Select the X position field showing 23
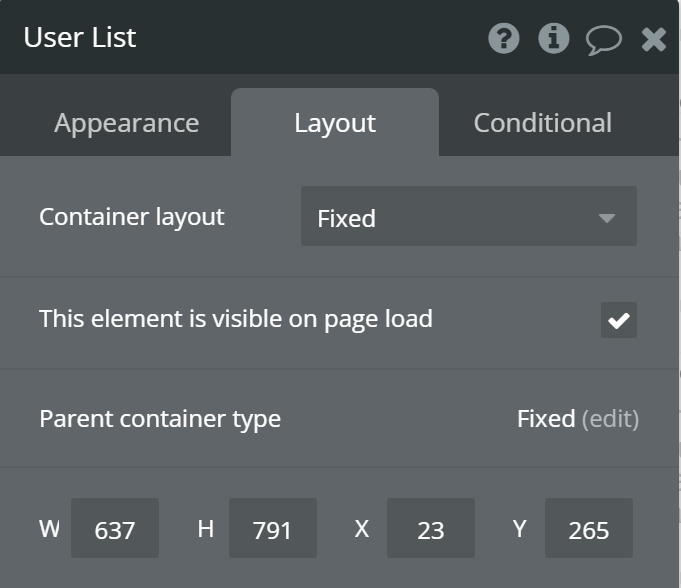Image resolution: width=681 pixels, height=588 pixels. coord(430,529)
